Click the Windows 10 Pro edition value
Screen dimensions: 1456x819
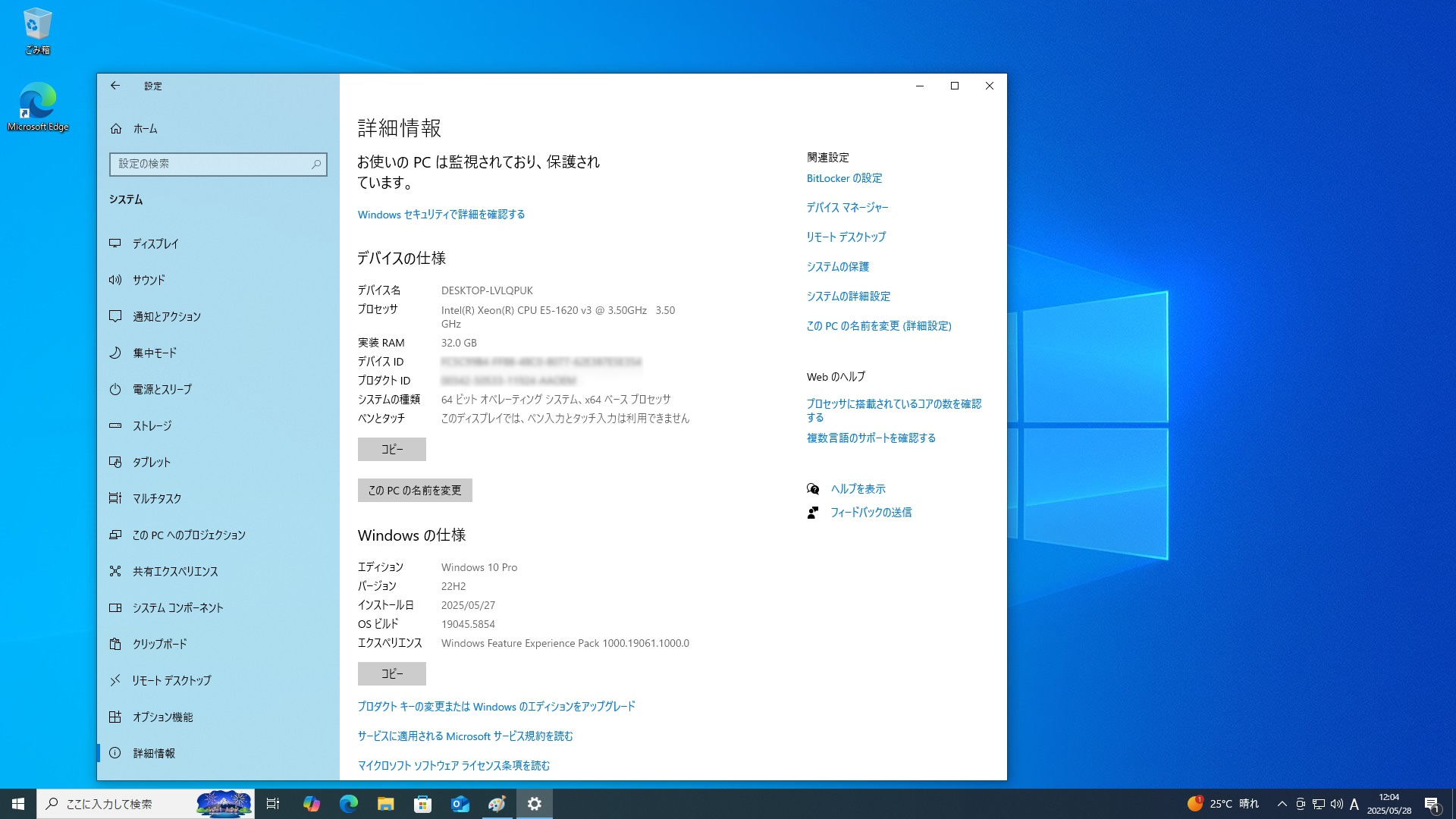pos(479,567)
